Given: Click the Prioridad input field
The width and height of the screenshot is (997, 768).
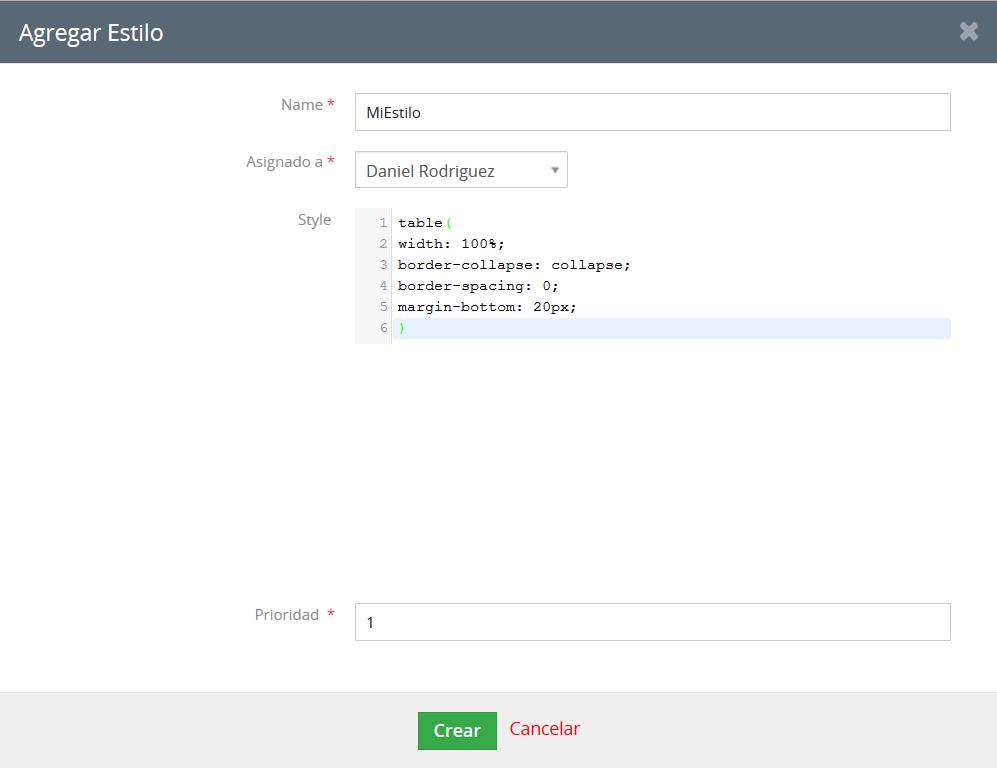Looking at the screenshot, I should pyautogui.click(x=652, y=622).
